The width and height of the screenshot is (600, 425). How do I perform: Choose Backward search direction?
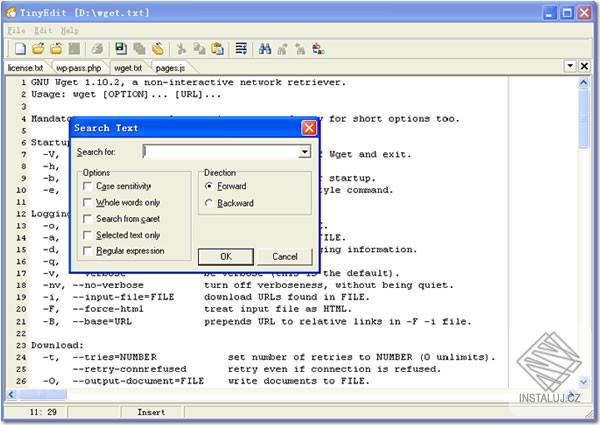pos(209,203)
